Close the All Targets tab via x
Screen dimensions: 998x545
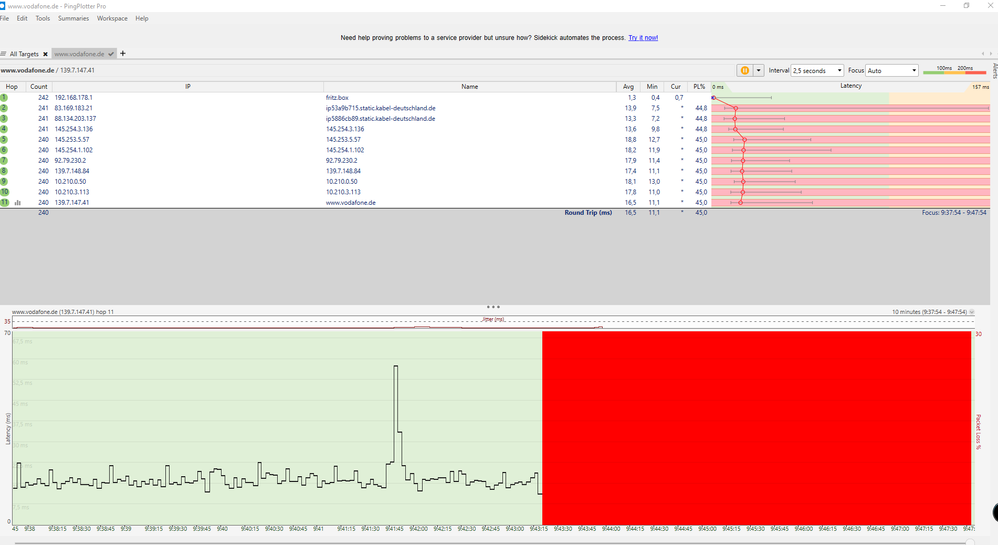(x=43, y=54)
